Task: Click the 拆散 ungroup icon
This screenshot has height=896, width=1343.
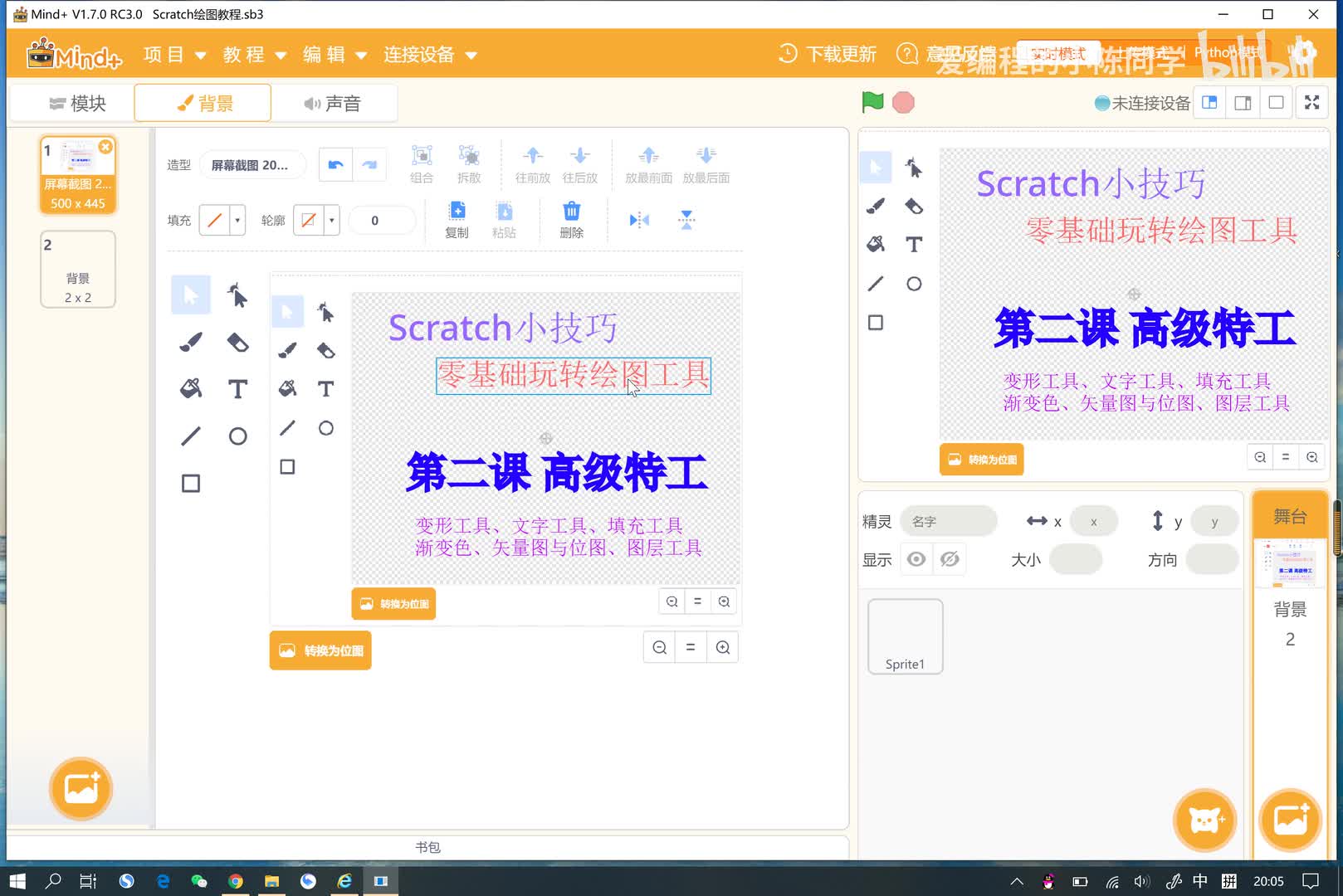Action: (469, 163)
